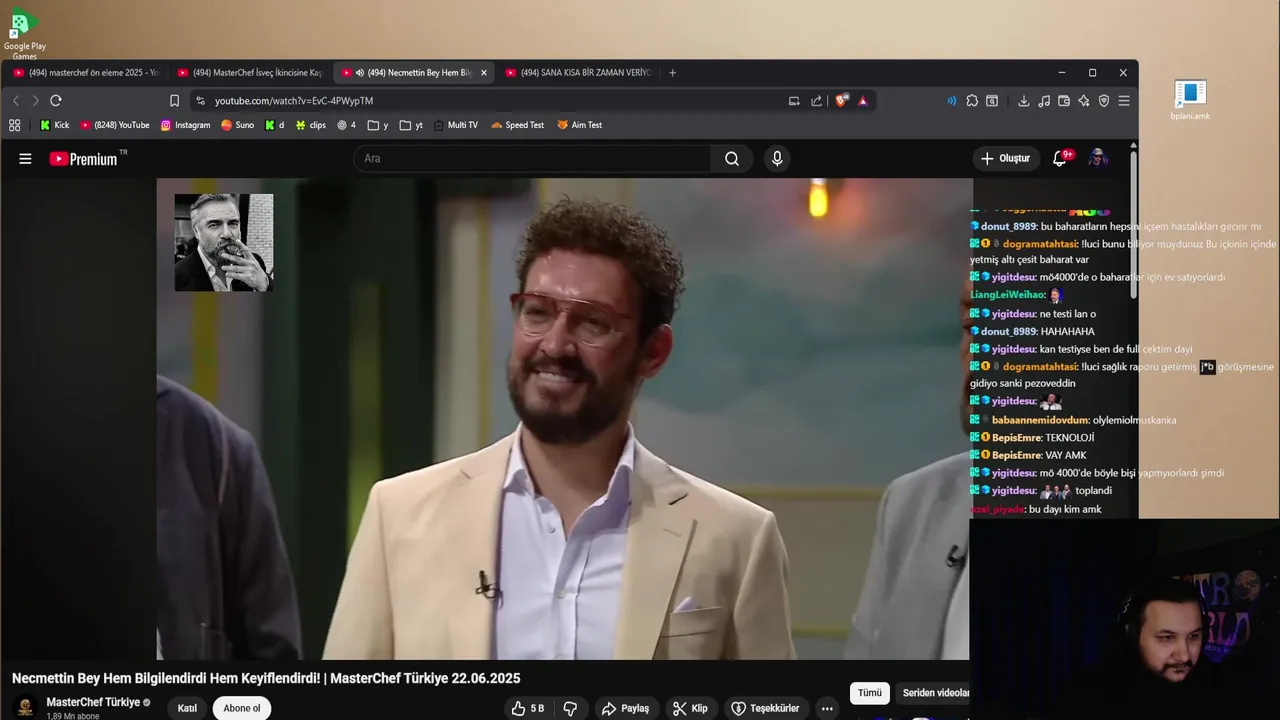
Task: Open Speed Test bookmark
Action: (517, 125)
